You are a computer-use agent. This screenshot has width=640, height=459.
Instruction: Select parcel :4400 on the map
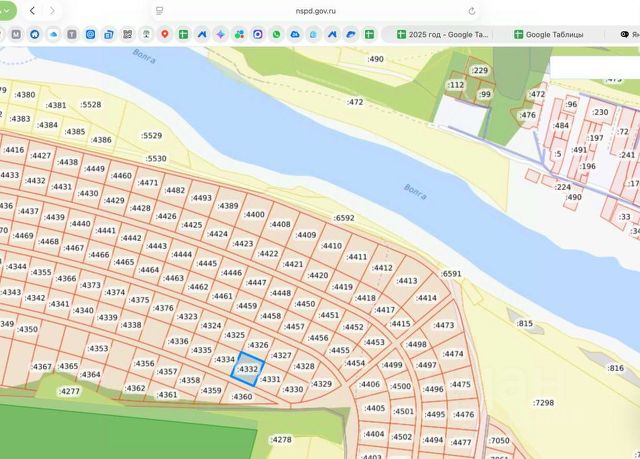[254, 214]
